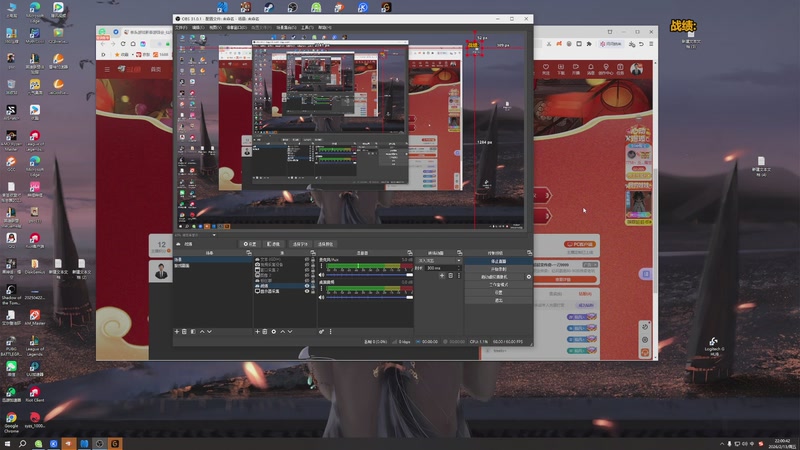The width and height of the screenshot is (800, 450).
Task: Open the browser extensions puzzle icon
Action: (589, 44)
